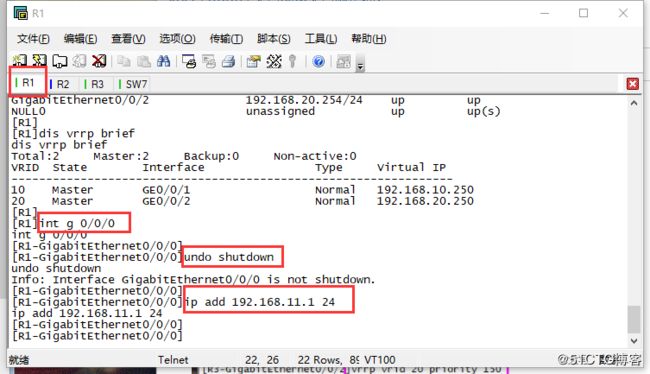
Task: Open the 编辑(E) menu
Action: click(80, 39)
